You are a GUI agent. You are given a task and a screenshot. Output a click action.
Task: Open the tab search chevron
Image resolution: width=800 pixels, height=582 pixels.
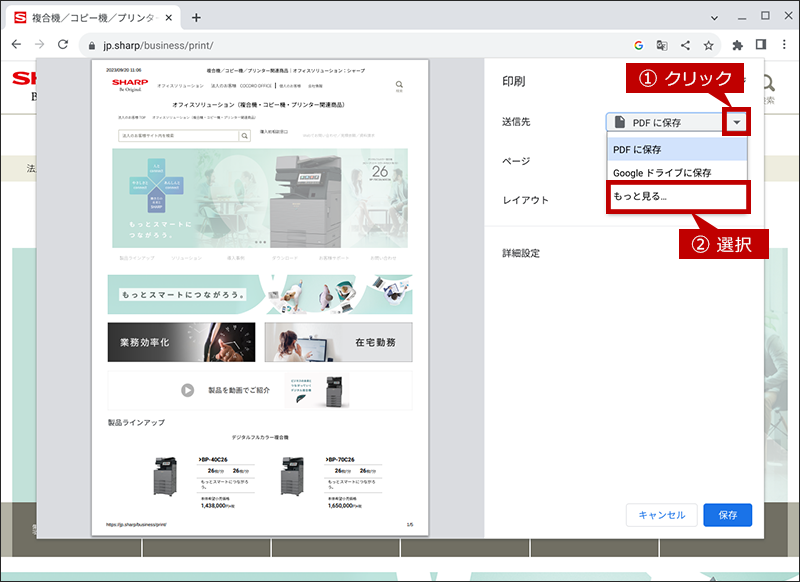click(714, 18)
